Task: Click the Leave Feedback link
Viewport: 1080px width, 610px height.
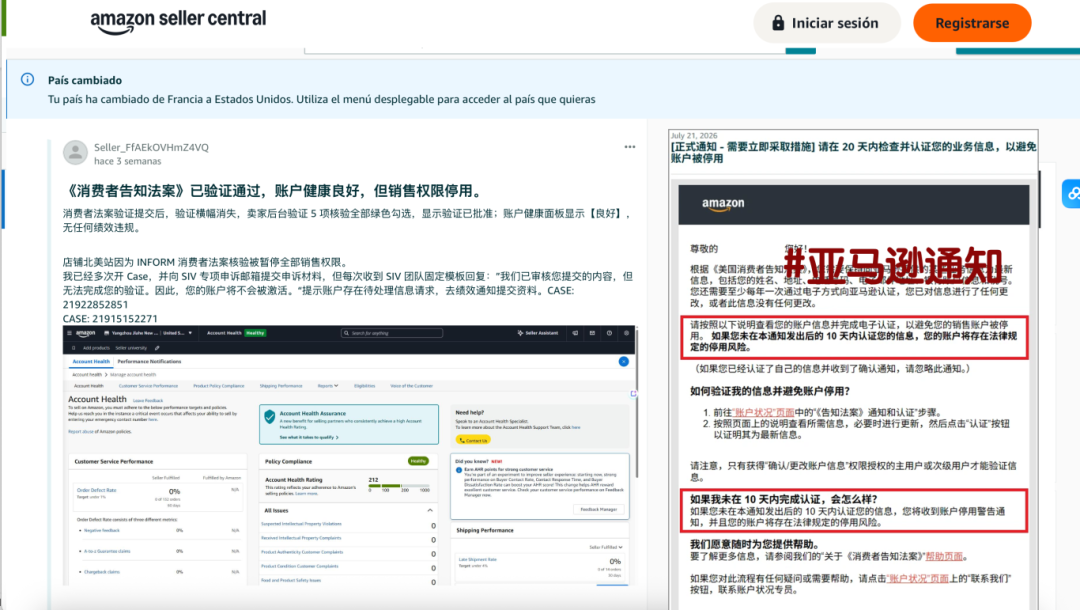Action: 148,400
